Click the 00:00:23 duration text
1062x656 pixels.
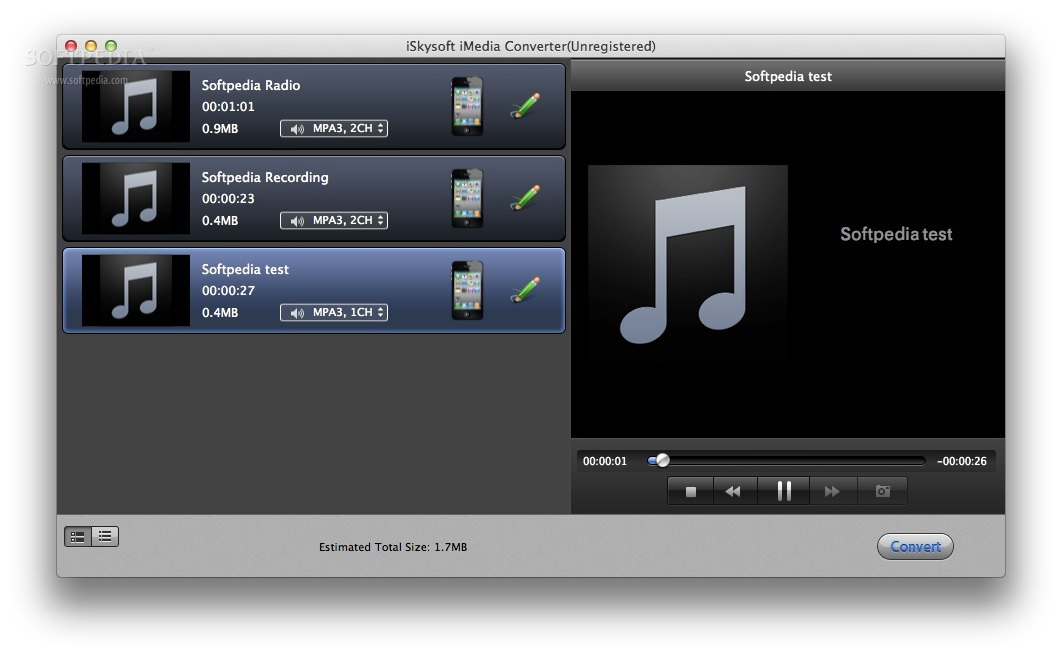coord(228,199)
